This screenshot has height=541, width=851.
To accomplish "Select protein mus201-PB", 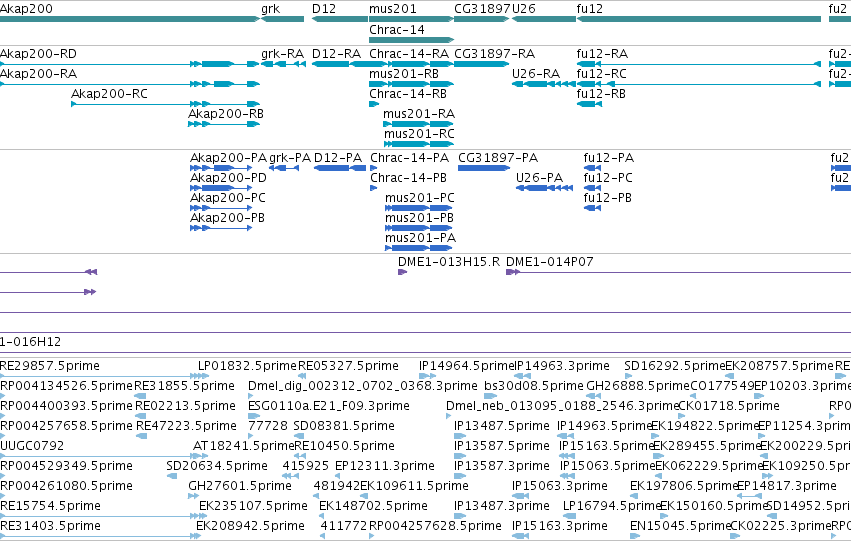I will (420, 218).
